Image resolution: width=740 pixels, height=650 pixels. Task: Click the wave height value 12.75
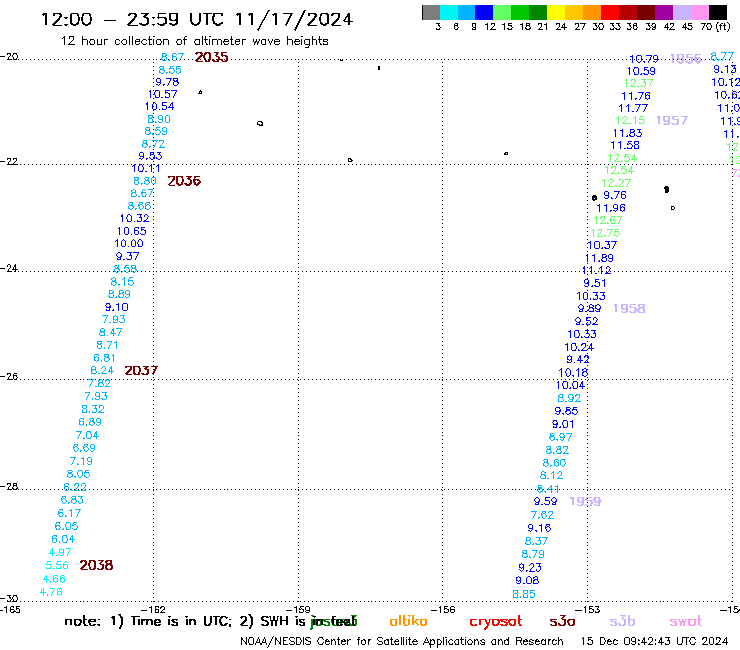[x=605, y=233]
